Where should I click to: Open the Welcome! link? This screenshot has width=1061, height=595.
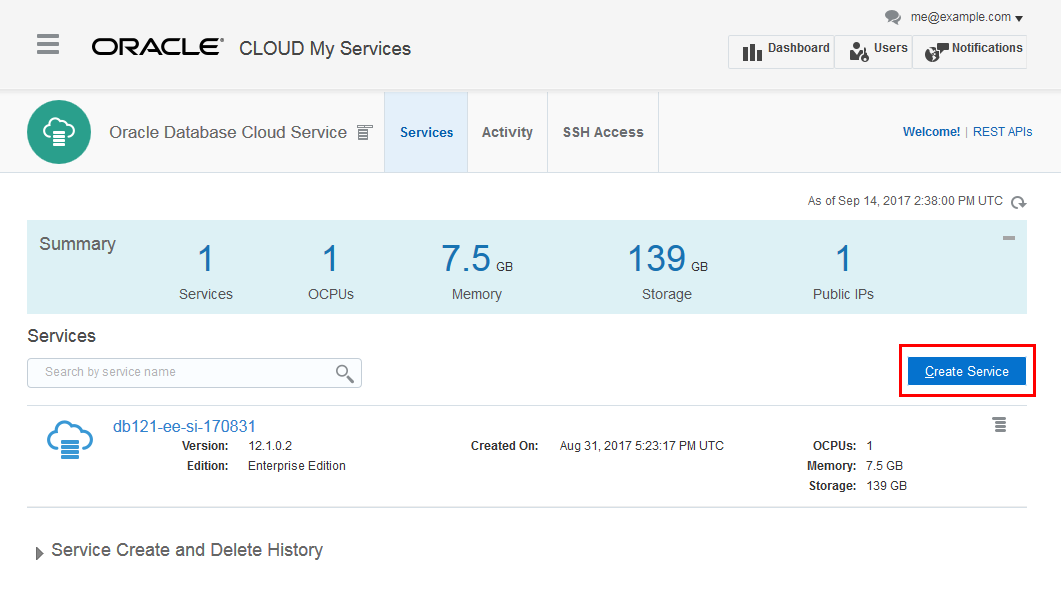(931, 132)
